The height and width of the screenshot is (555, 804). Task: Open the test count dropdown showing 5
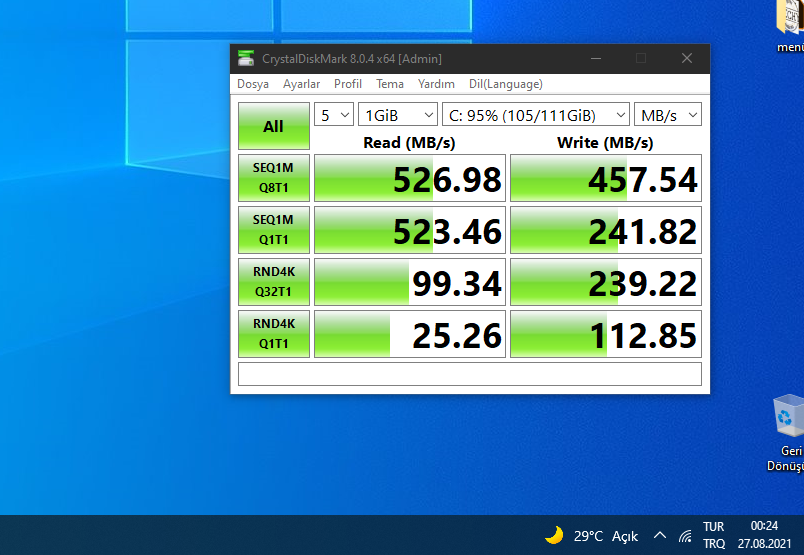334,115
